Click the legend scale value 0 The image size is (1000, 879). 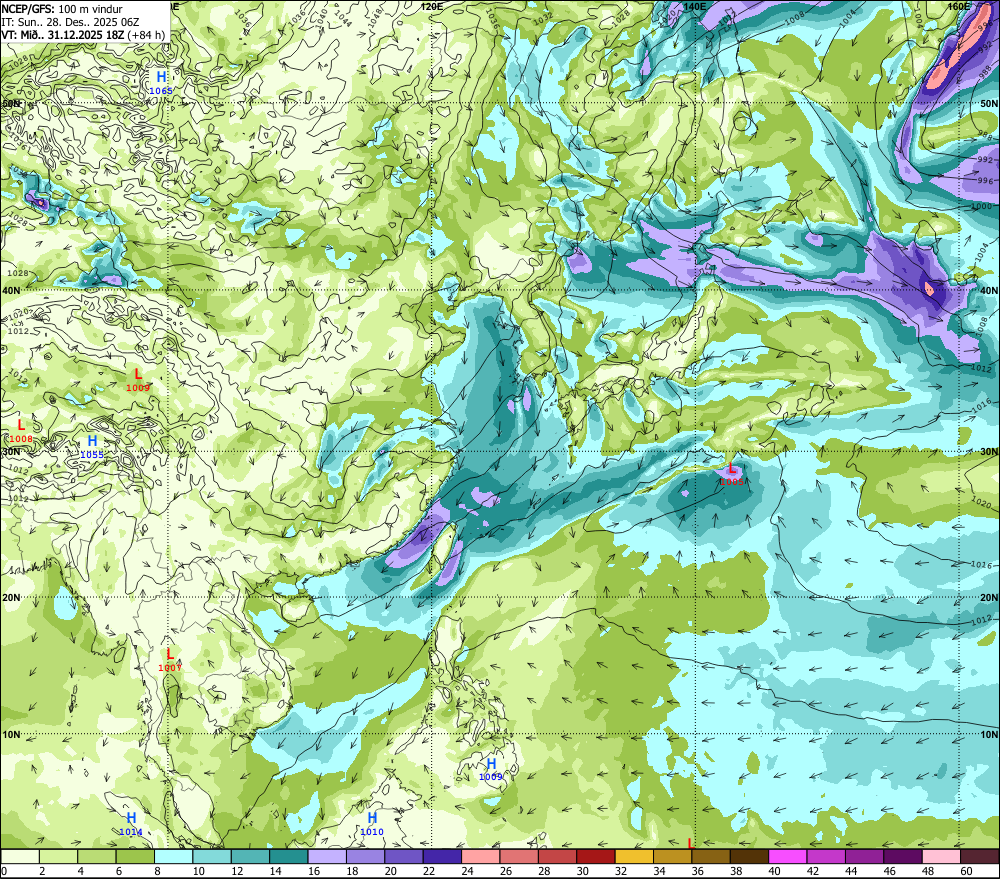[4, 871]
